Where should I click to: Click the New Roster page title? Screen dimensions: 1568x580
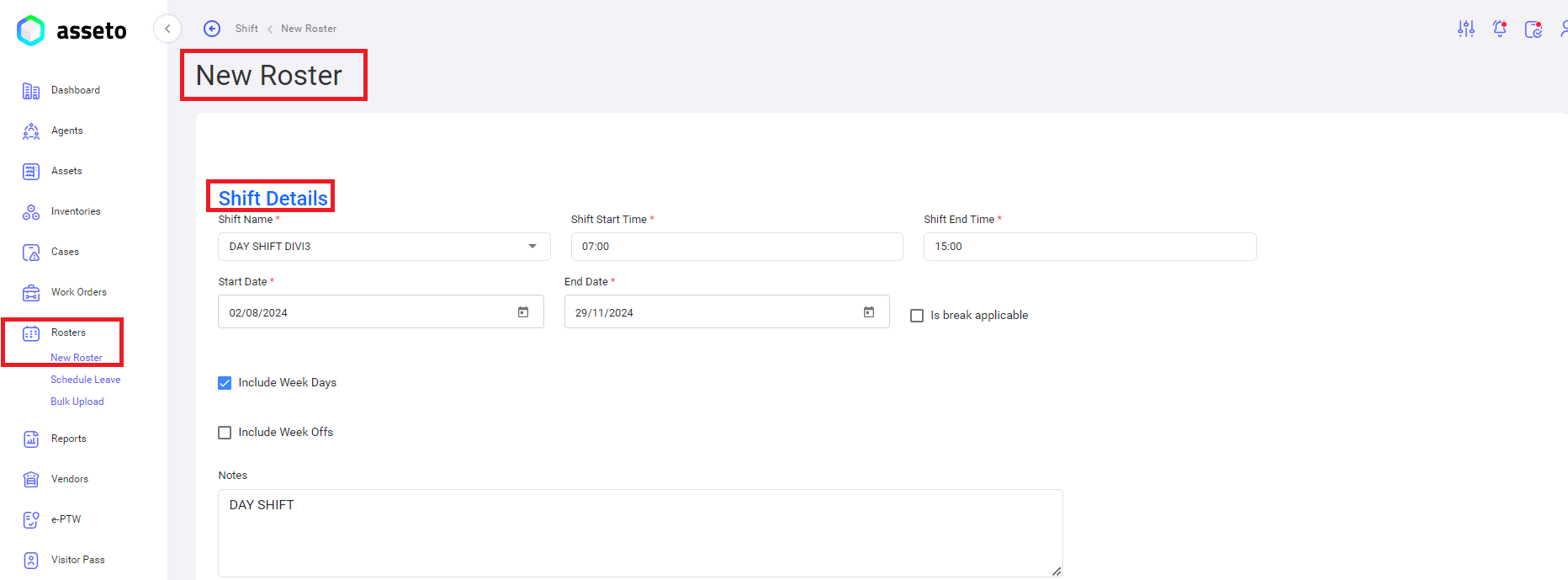[269, 76]
